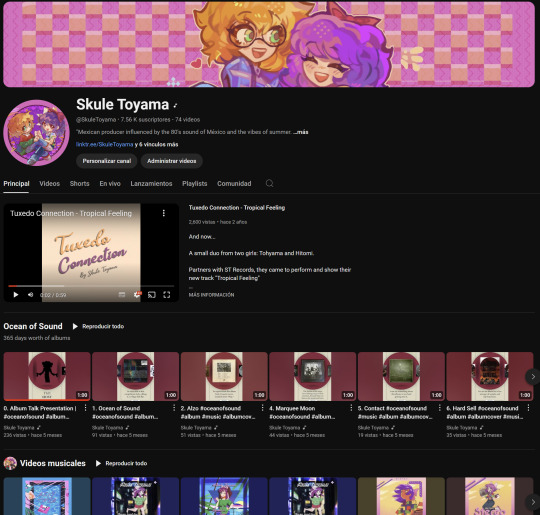The image size is (540, 515).
Task: Open options menu for 5. Contact video
Action: [439, 408]
